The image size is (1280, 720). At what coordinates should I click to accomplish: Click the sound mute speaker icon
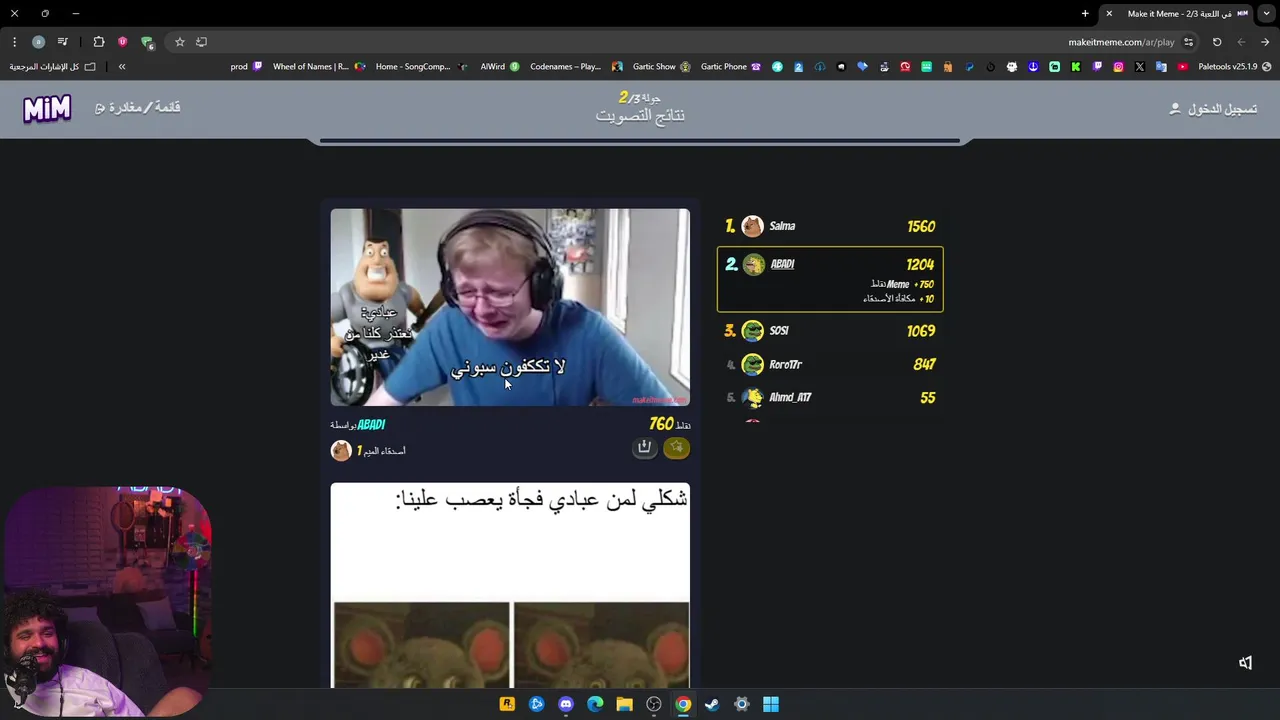1245,663
